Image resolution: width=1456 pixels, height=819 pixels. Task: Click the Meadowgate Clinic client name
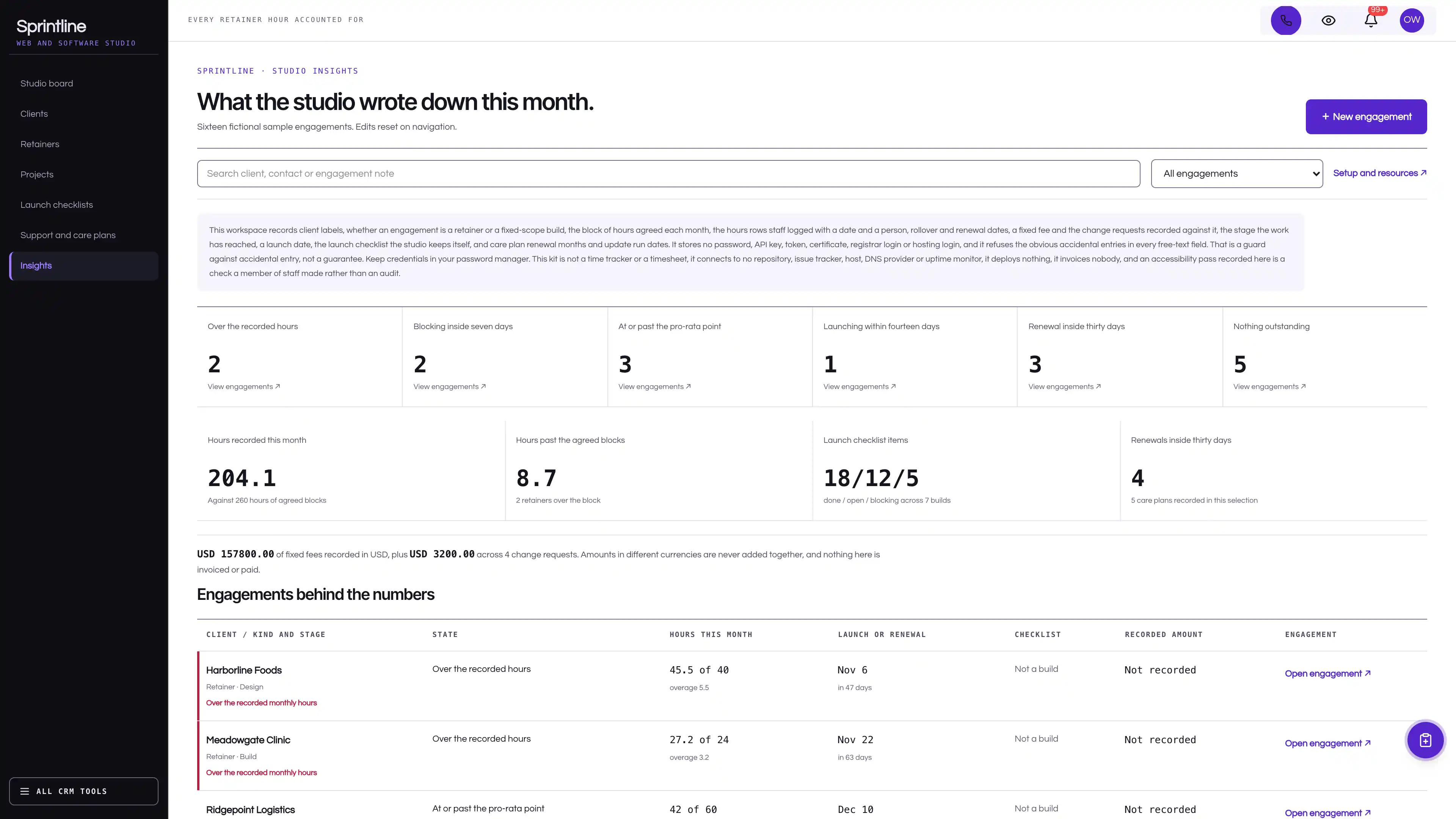point(248,741)
